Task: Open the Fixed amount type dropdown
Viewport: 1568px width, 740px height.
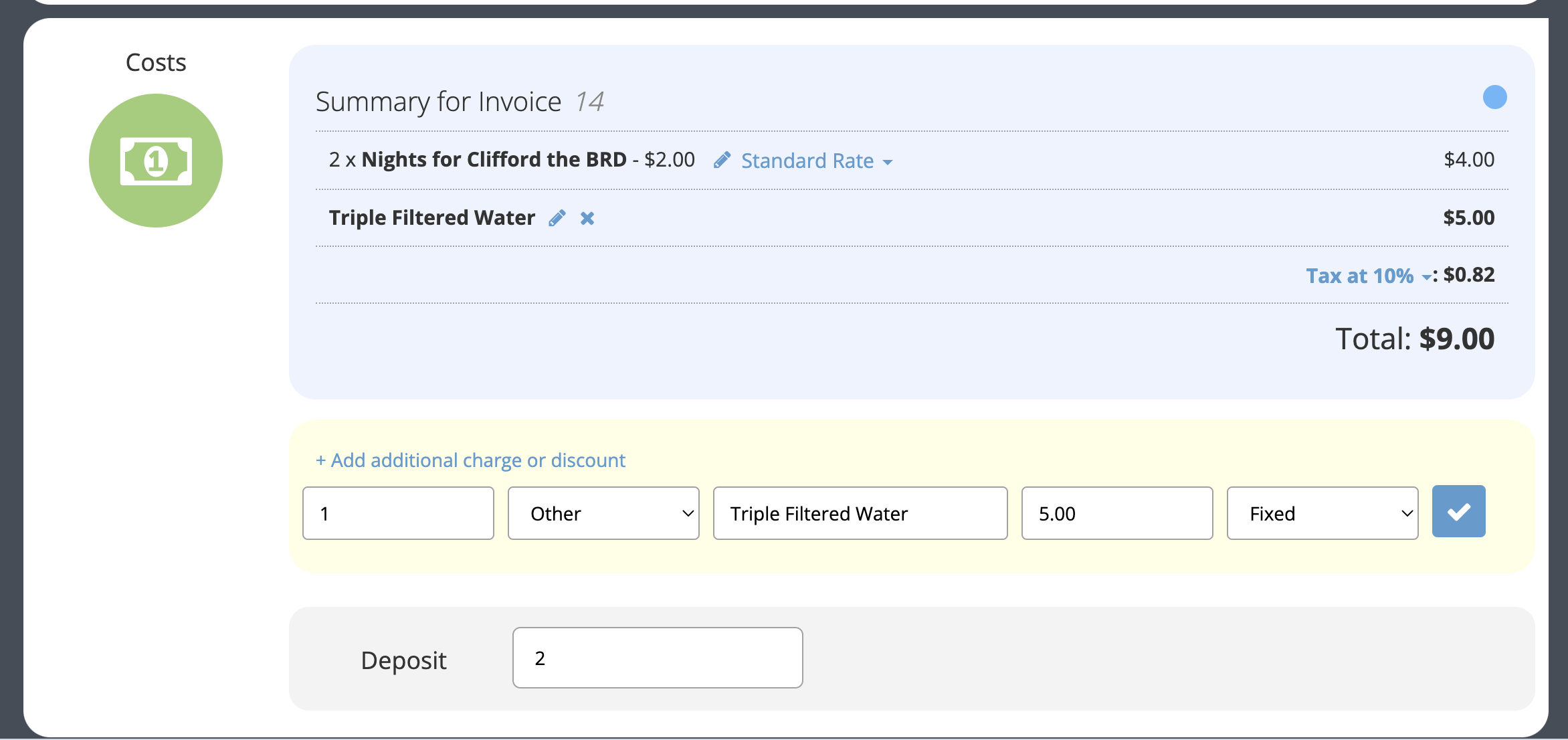Action: pyautogui.click(x=1322, y=513)
